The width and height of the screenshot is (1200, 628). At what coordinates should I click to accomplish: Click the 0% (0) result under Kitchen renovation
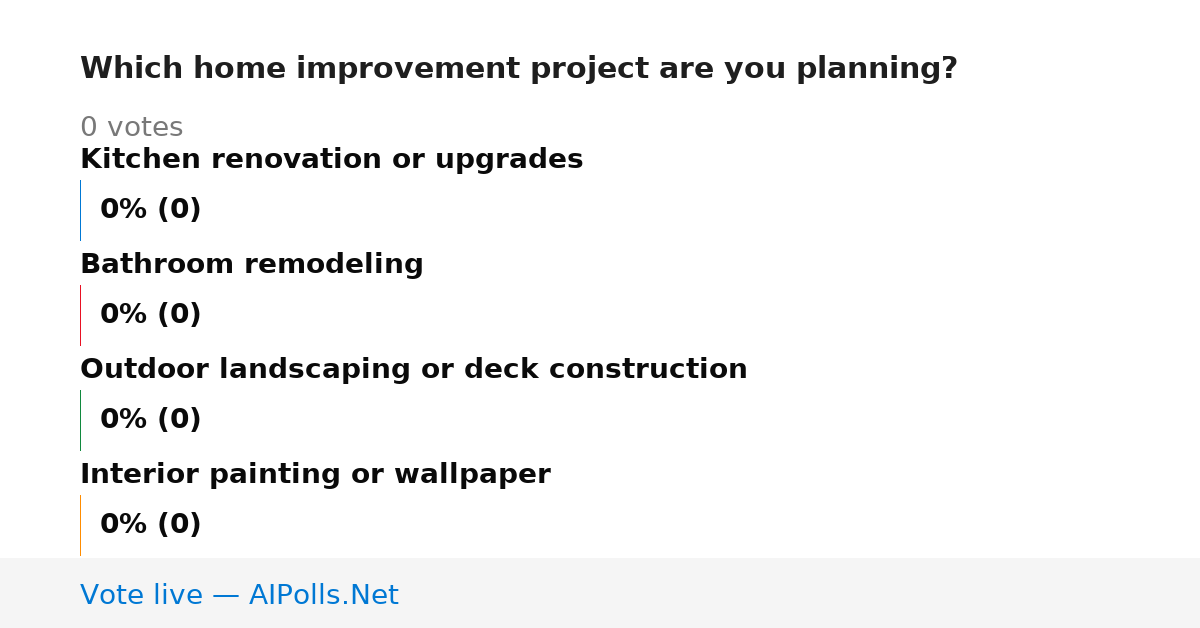[151, 210]
